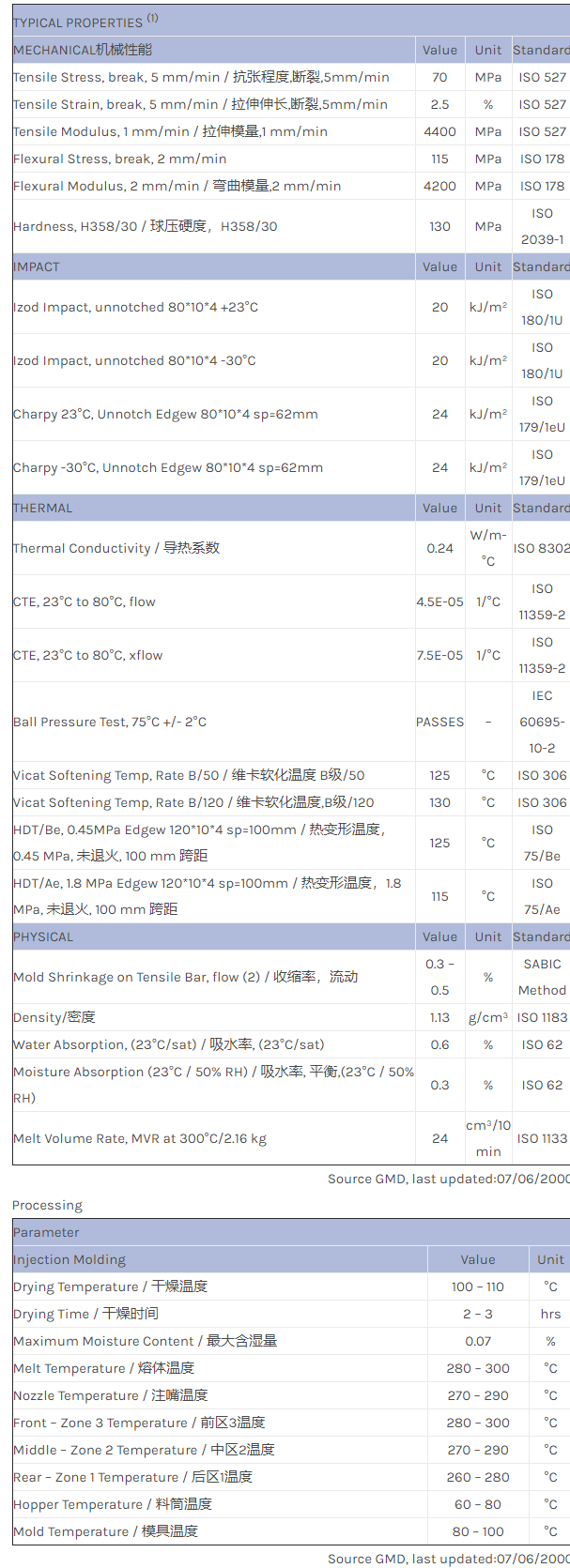
Task: Select the Density value 1.13
Action: (x=439, y=1017)
